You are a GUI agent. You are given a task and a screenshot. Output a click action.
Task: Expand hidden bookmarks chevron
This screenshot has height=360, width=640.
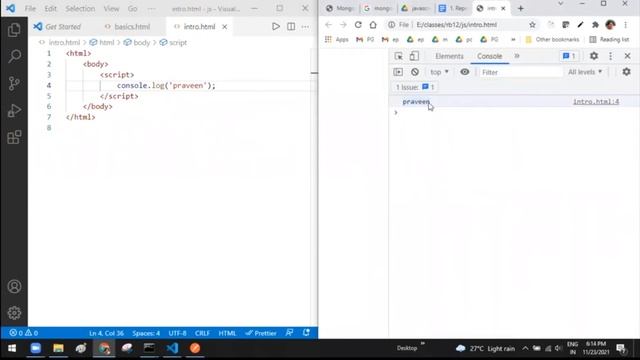pos(513,39)
